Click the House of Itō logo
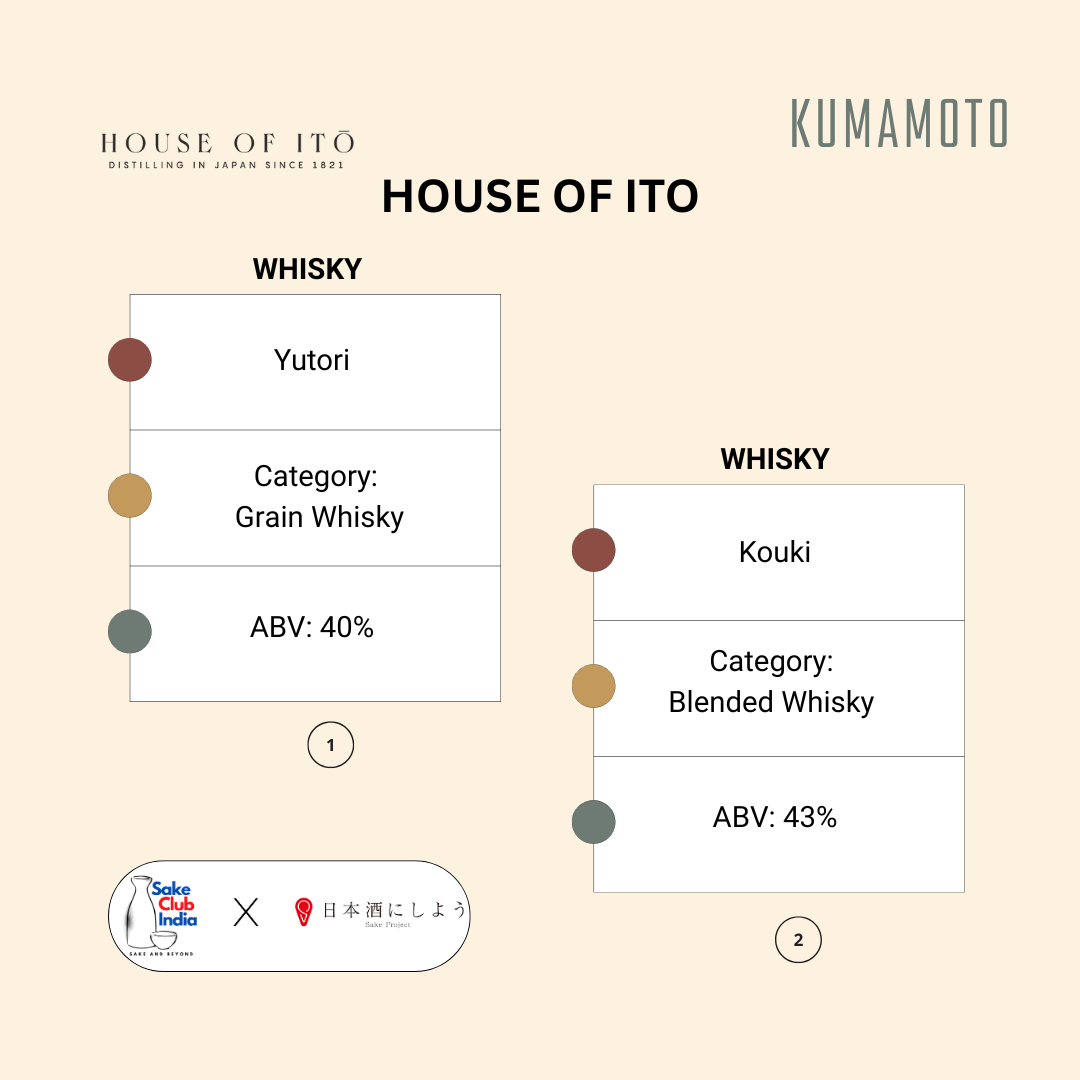Image resolution: width=1080 pixels, height=1080 pixels. [226, 149]
